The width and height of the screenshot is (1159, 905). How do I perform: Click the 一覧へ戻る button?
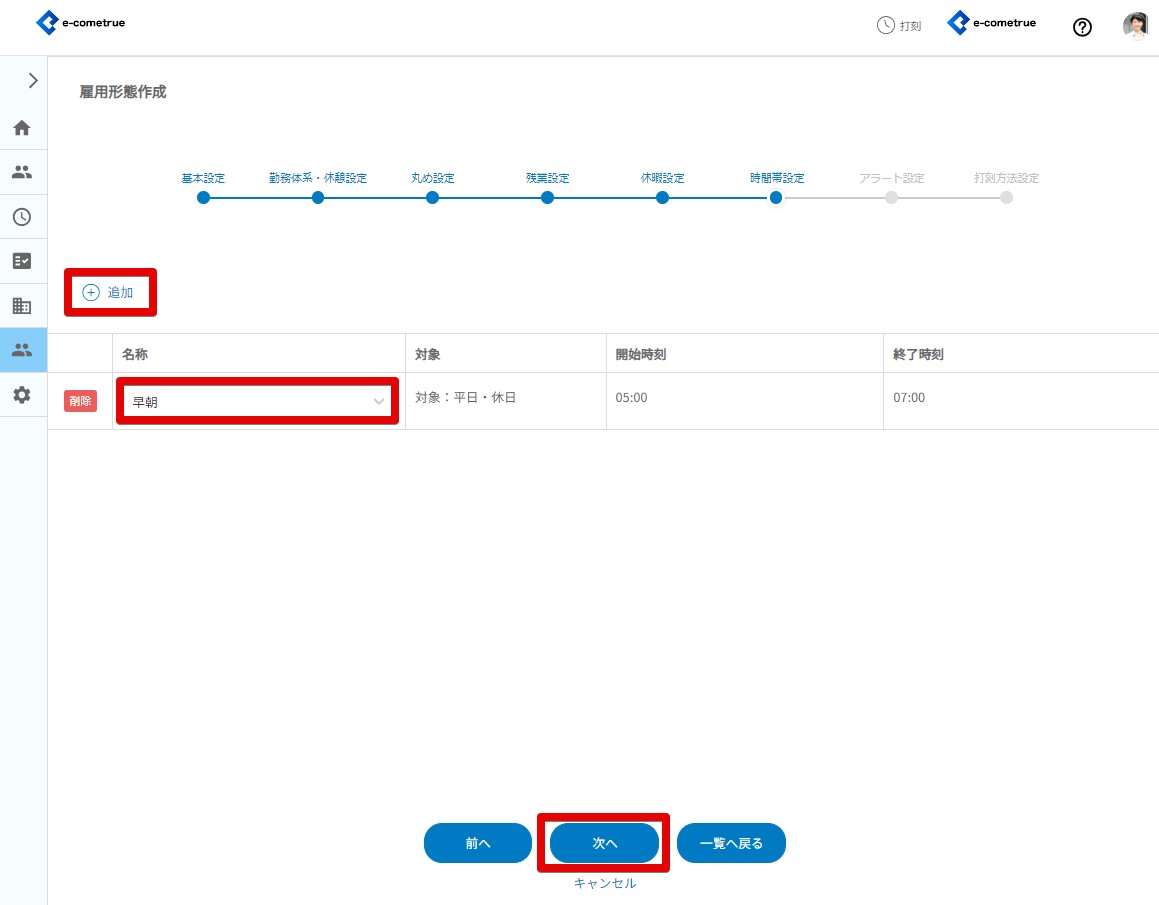(731, 843)
